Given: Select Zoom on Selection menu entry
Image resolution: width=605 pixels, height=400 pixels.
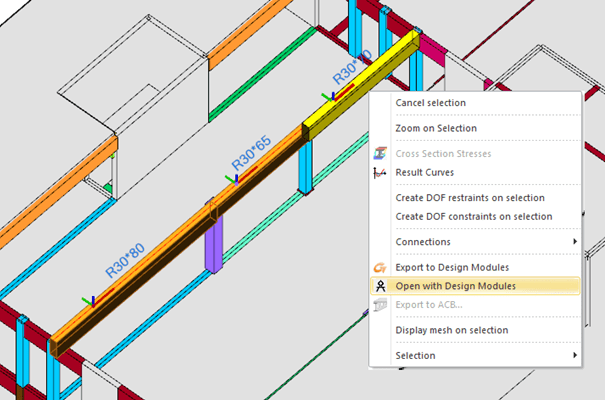Looking at the screenshot, I should click(435, 129).
